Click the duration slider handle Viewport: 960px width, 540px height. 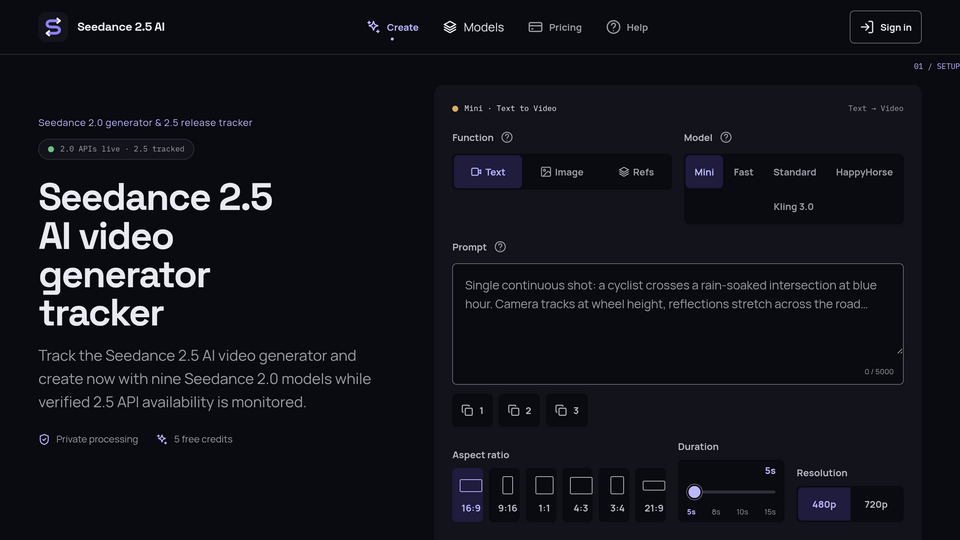point(694,492)
